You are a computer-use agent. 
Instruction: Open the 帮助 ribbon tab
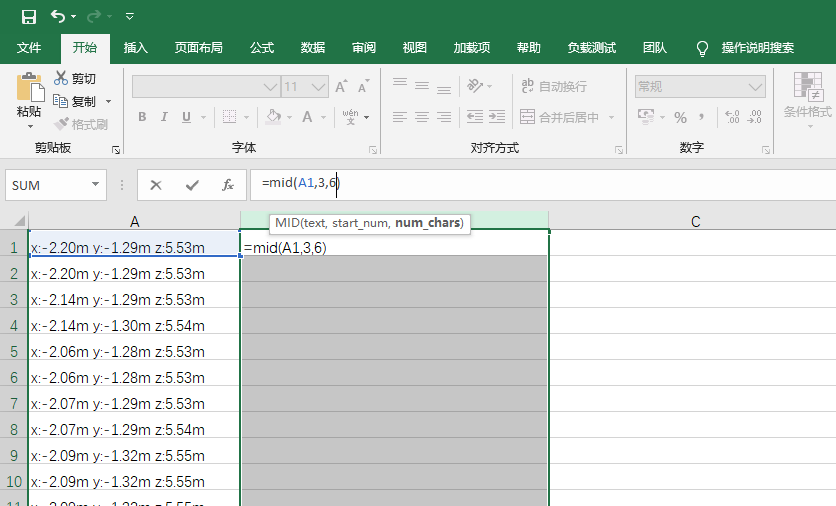coord(528,48)
